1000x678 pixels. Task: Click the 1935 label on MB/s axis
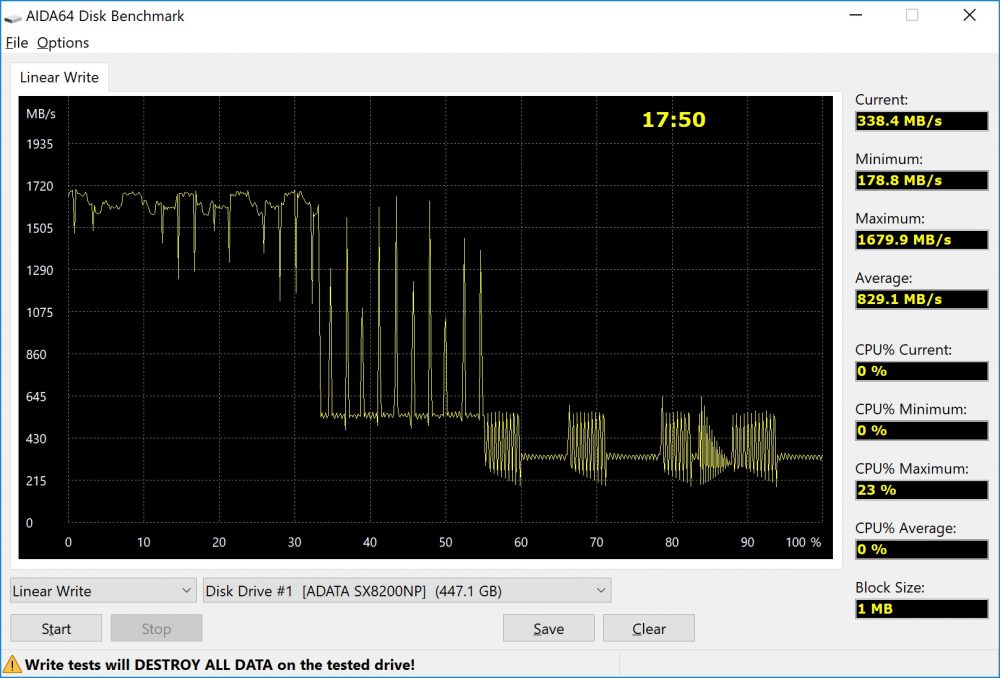click(x=40, y=144)
